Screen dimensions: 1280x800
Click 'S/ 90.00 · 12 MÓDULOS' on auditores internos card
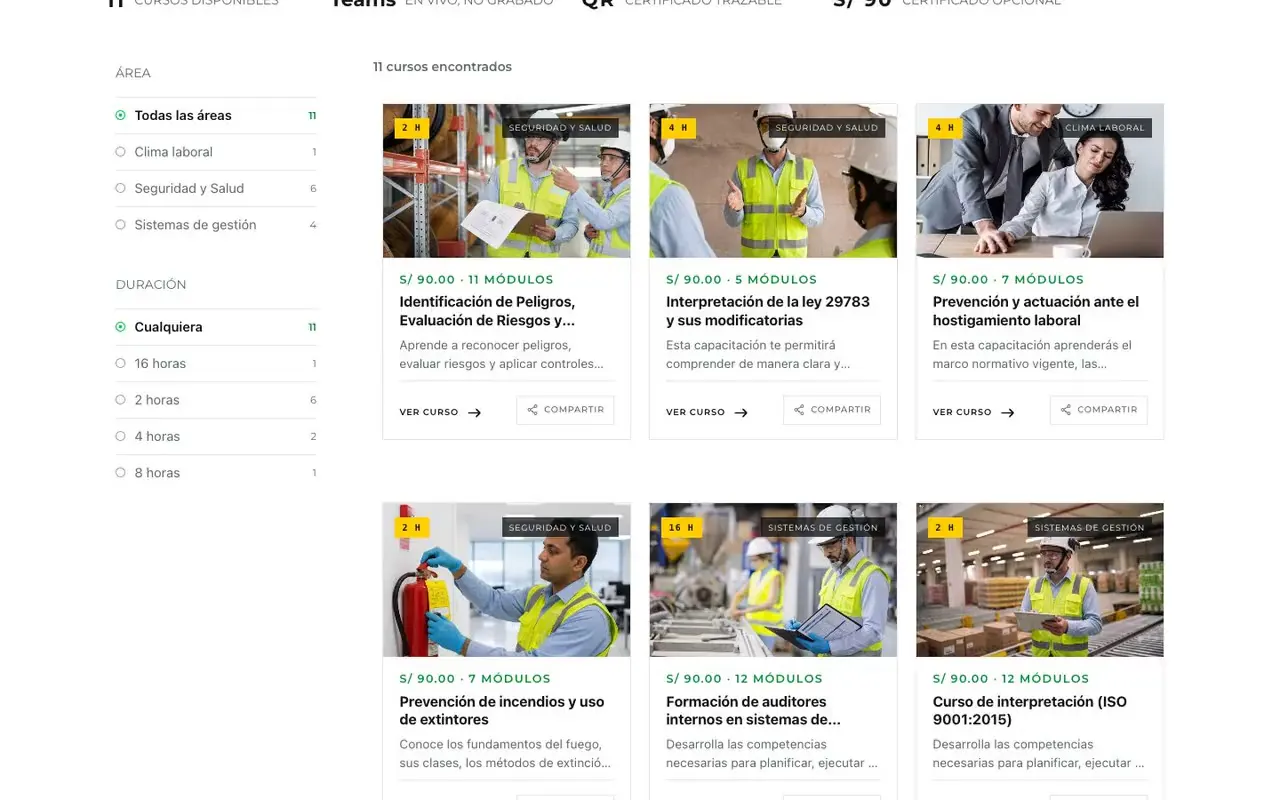(x=744, y=679)
